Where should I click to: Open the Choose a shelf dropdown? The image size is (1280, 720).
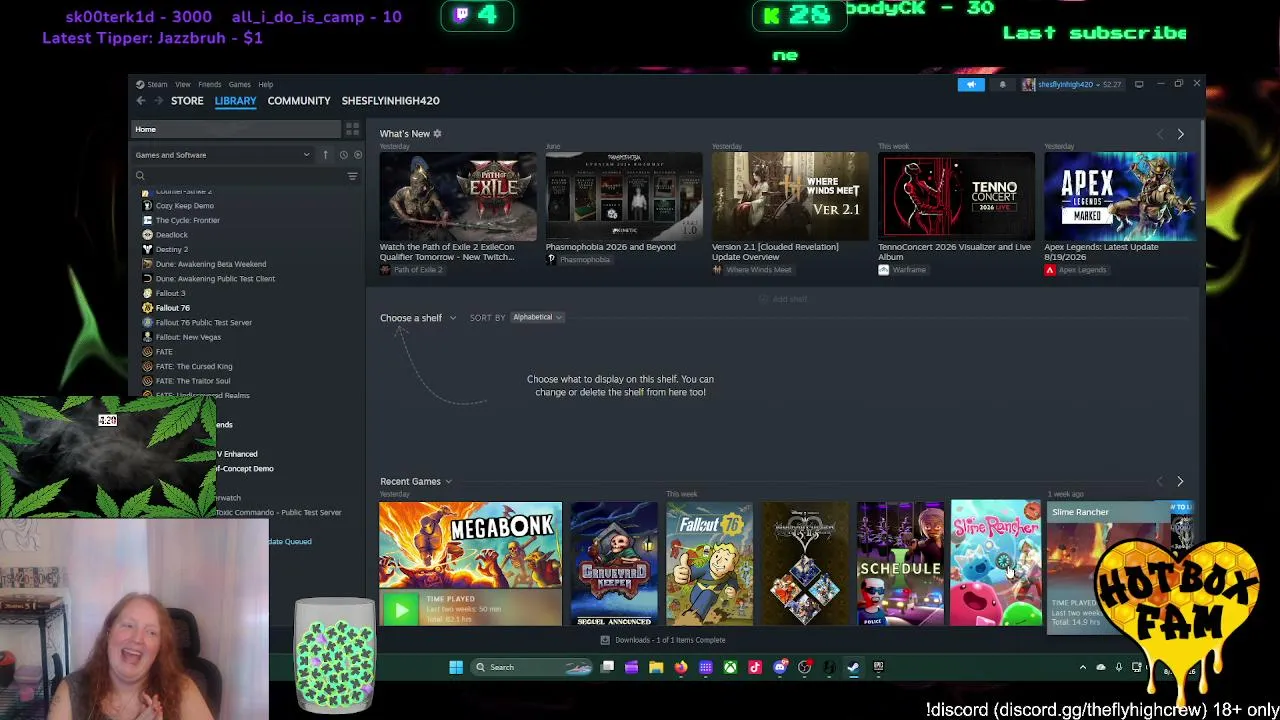pyautogui.click(x=418, y=318)
